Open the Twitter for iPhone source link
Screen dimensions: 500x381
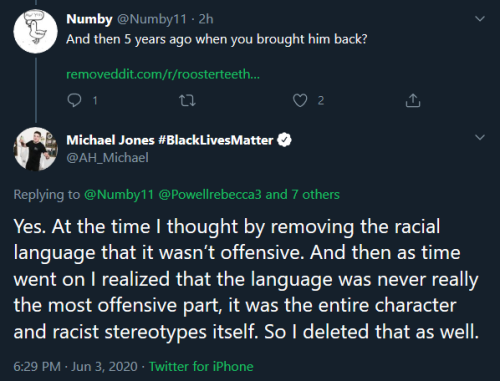tap(201, 367)
